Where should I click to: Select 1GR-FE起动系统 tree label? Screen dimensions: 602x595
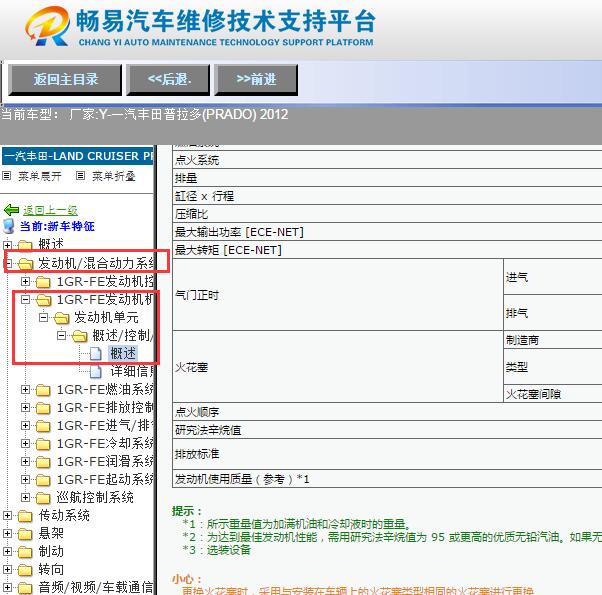tap(105, 480)
